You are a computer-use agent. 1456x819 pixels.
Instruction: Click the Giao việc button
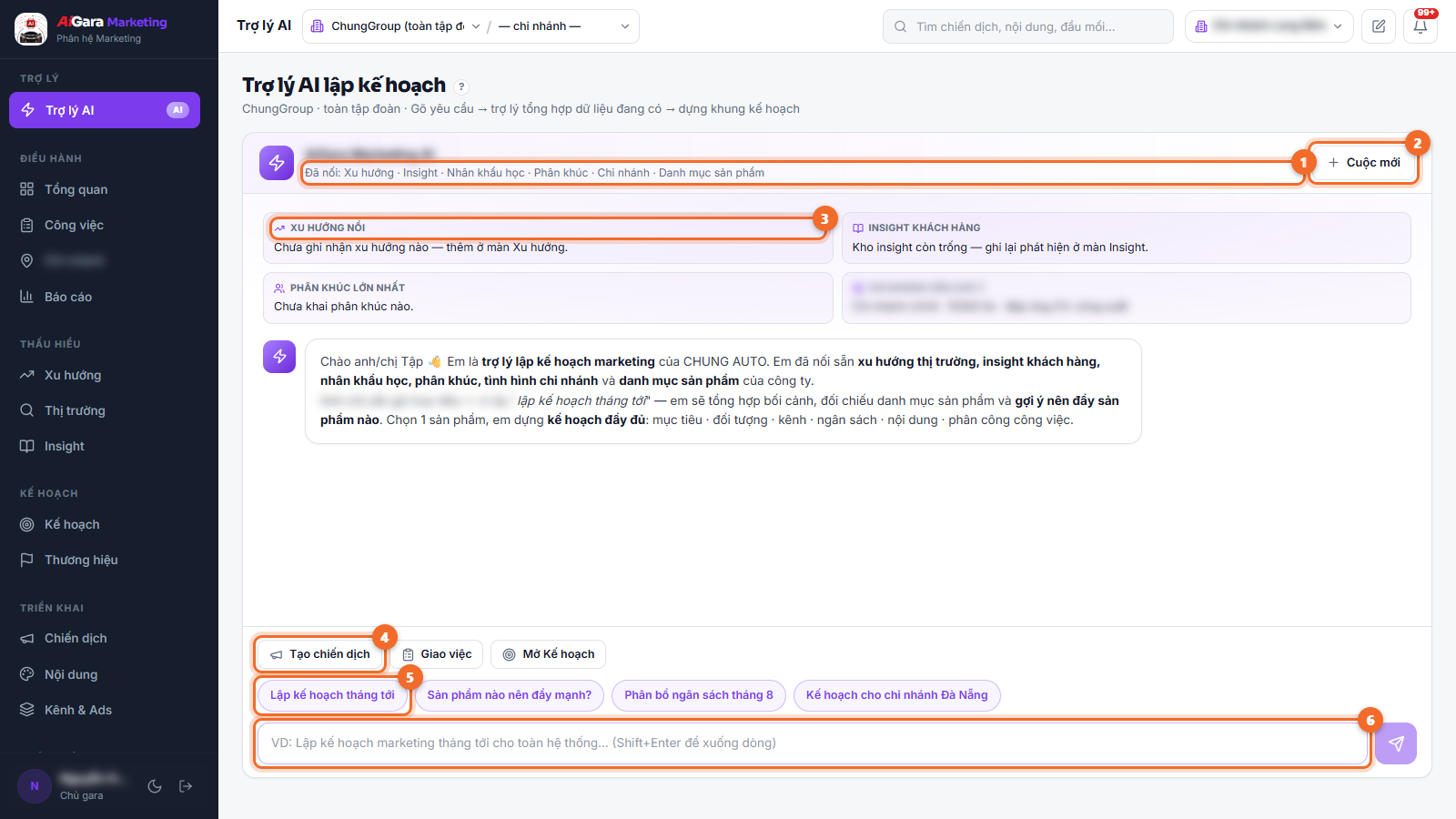(437, 654)
